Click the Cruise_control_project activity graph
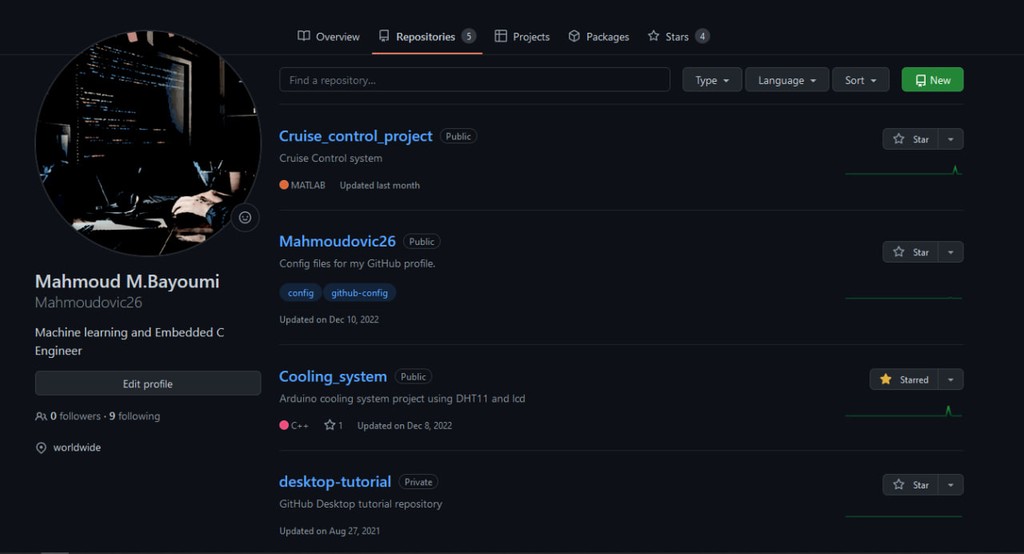 pos(903,171)
